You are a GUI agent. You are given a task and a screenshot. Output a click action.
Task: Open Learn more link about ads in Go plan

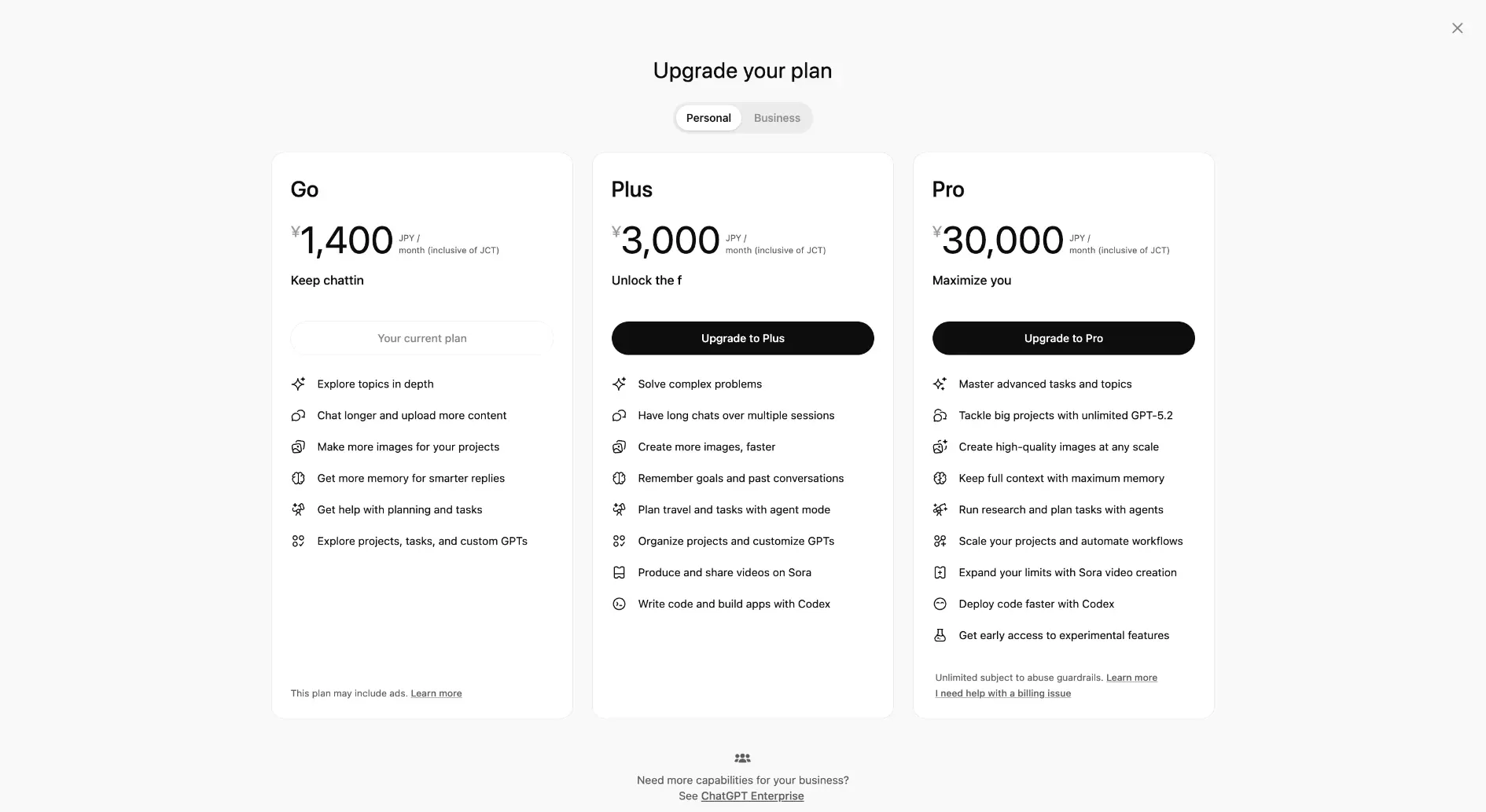click(436, 693)
